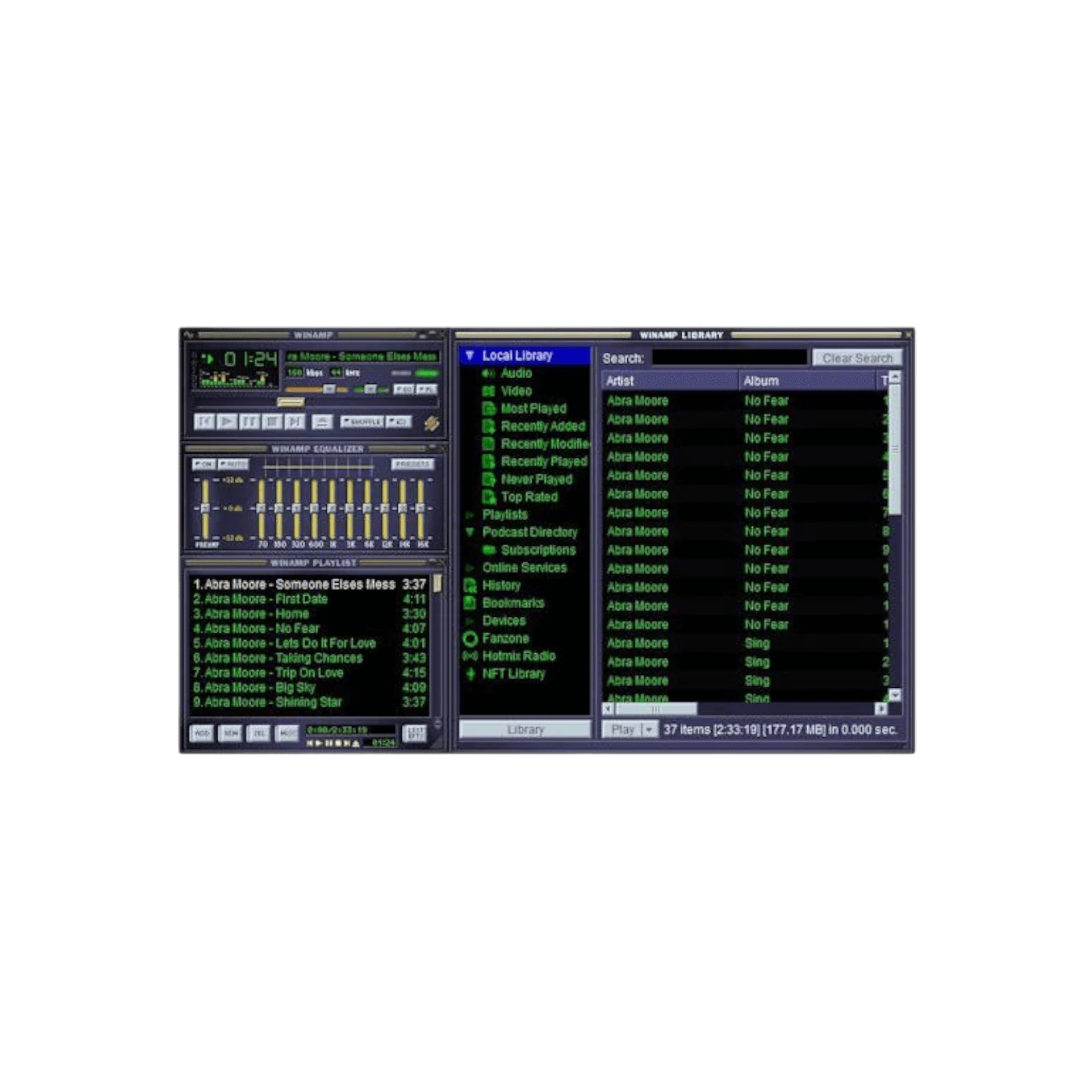Viewport: 1092px width, 1092px height.
Task: Toggle the EQ window button
Action: coord(403,389)
